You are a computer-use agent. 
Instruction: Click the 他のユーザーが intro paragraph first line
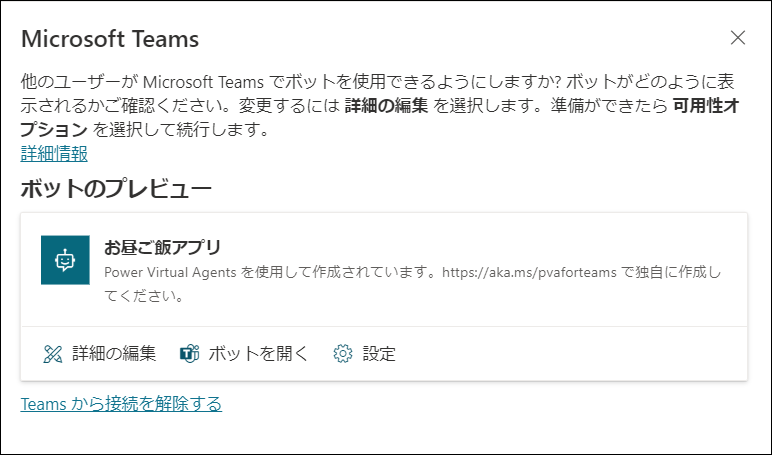coord(378,82)
